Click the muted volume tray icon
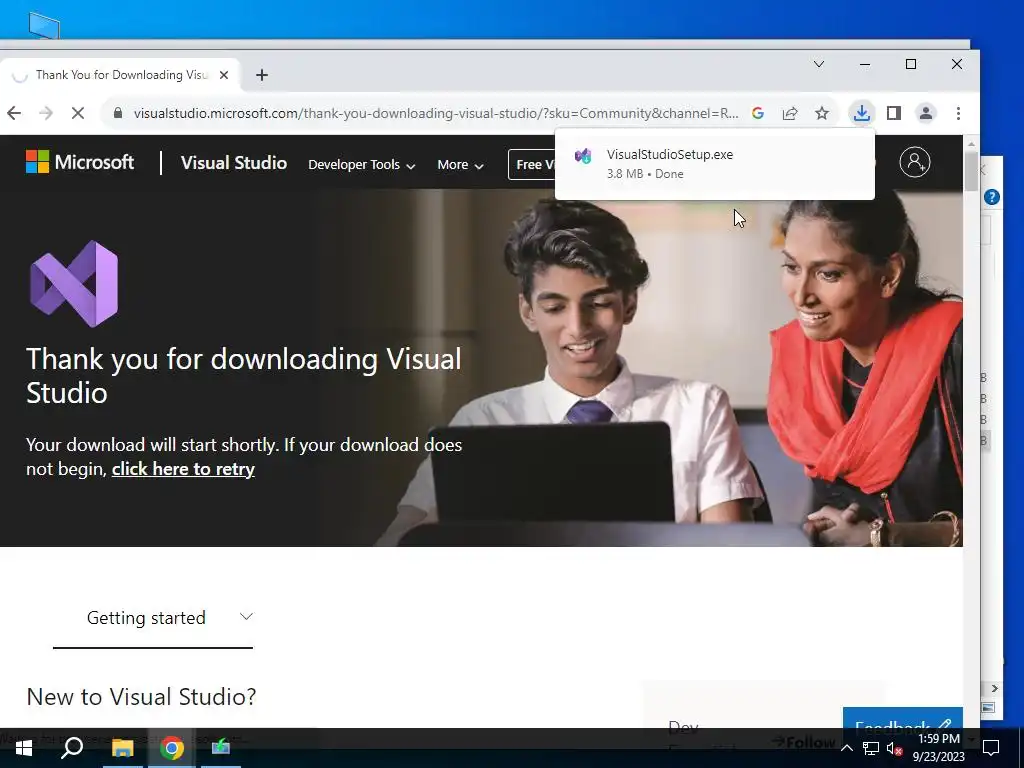The height and width of the screenshot is (768, 1024). [x=894, y=748]
